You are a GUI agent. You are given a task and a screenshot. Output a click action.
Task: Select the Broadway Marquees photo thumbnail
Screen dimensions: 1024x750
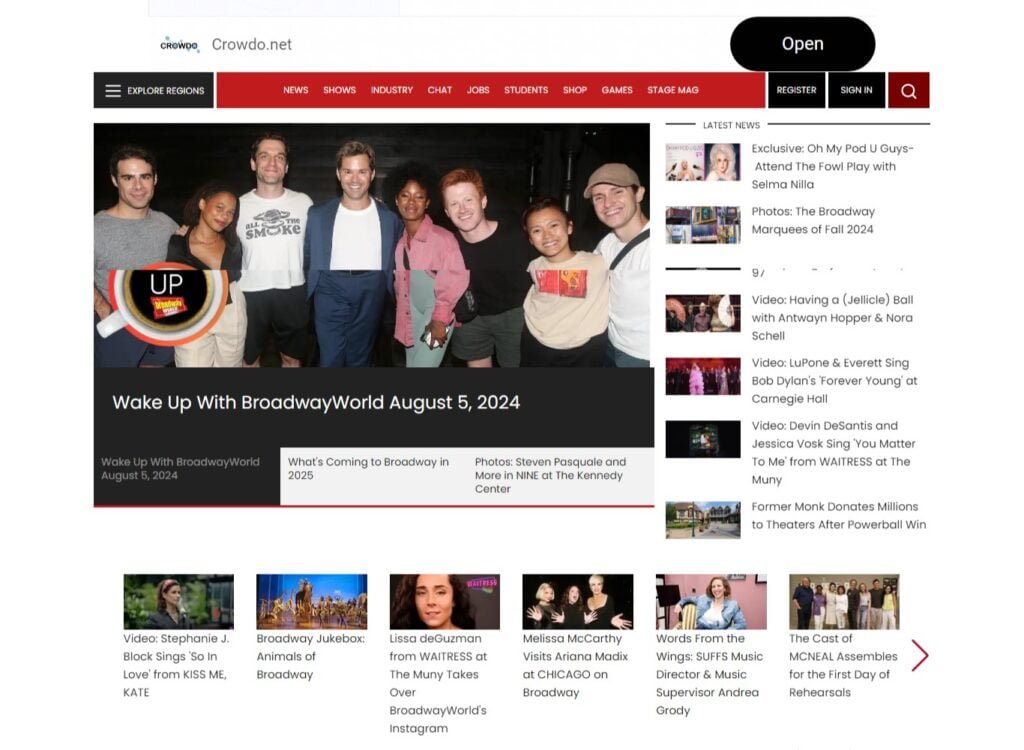703,224
